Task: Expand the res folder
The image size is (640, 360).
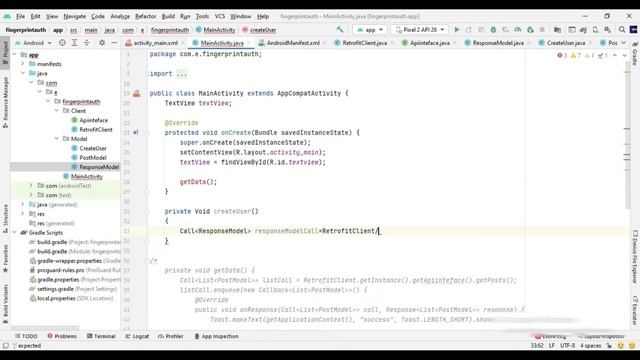Action: tap(23, 213)
